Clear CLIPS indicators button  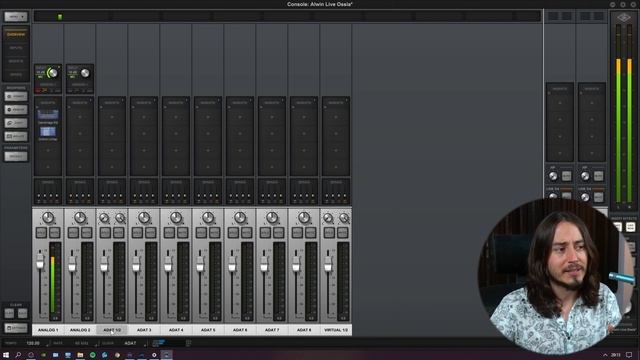tap(9, 313)
